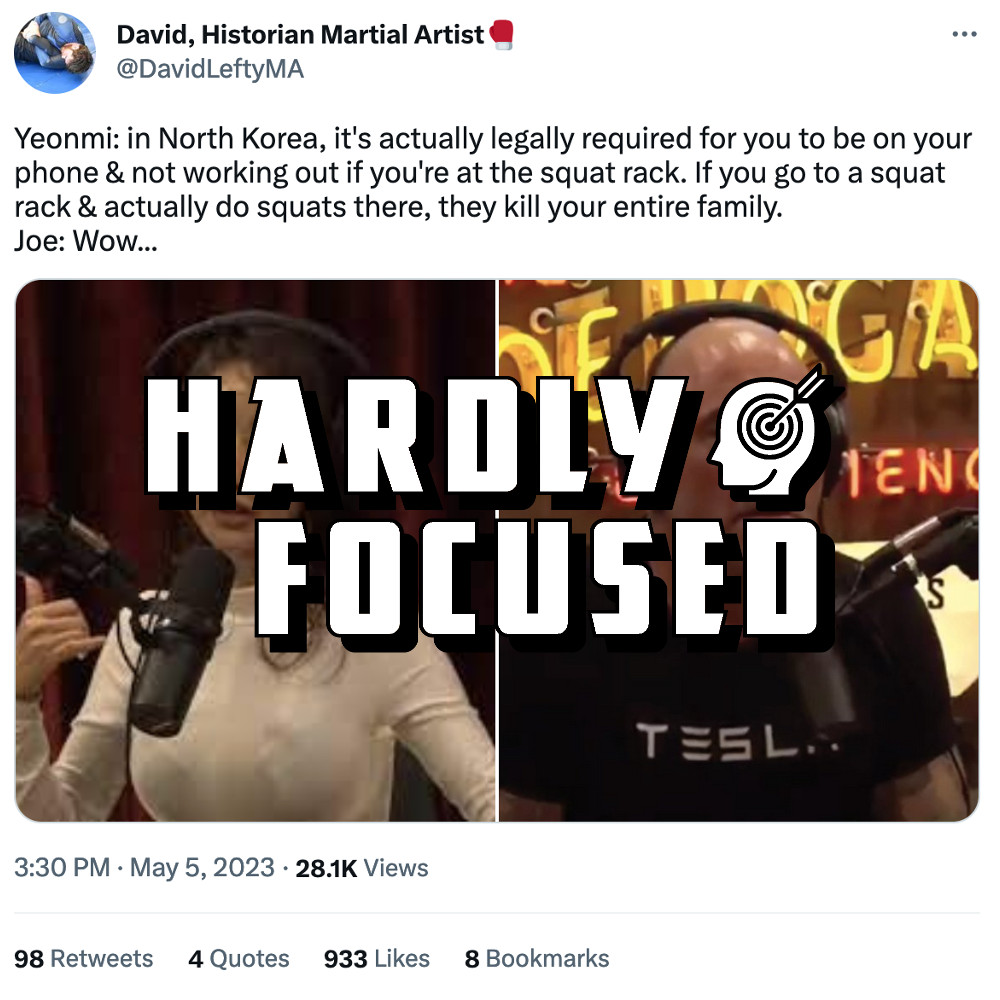1000x1000 pixels.
Task: View the 98 Retweets list
Action: [84, 959]
